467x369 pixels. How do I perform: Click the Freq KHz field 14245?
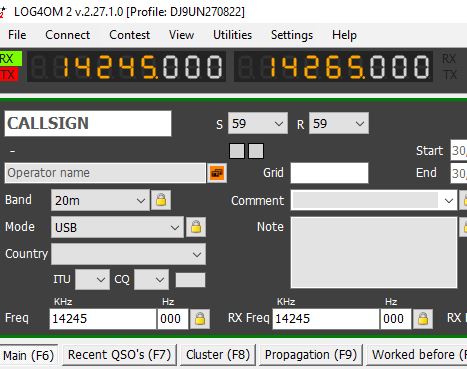tap(103, 319)
